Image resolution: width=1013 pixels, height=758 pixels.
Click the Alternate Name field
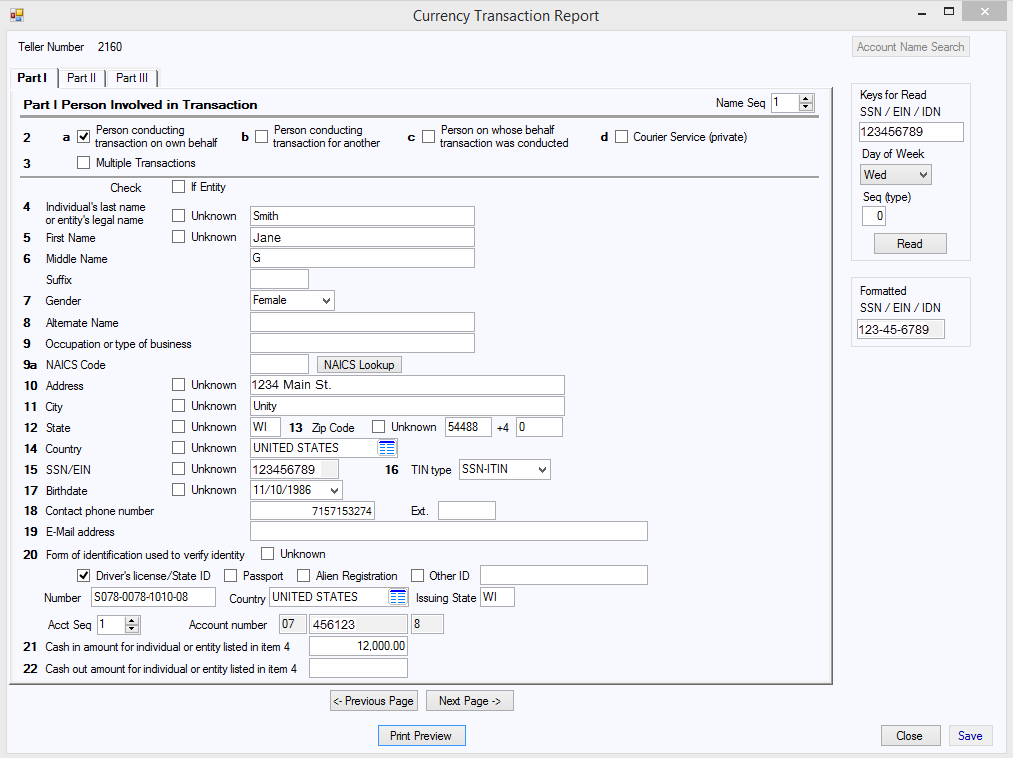(x=362, y=322)
